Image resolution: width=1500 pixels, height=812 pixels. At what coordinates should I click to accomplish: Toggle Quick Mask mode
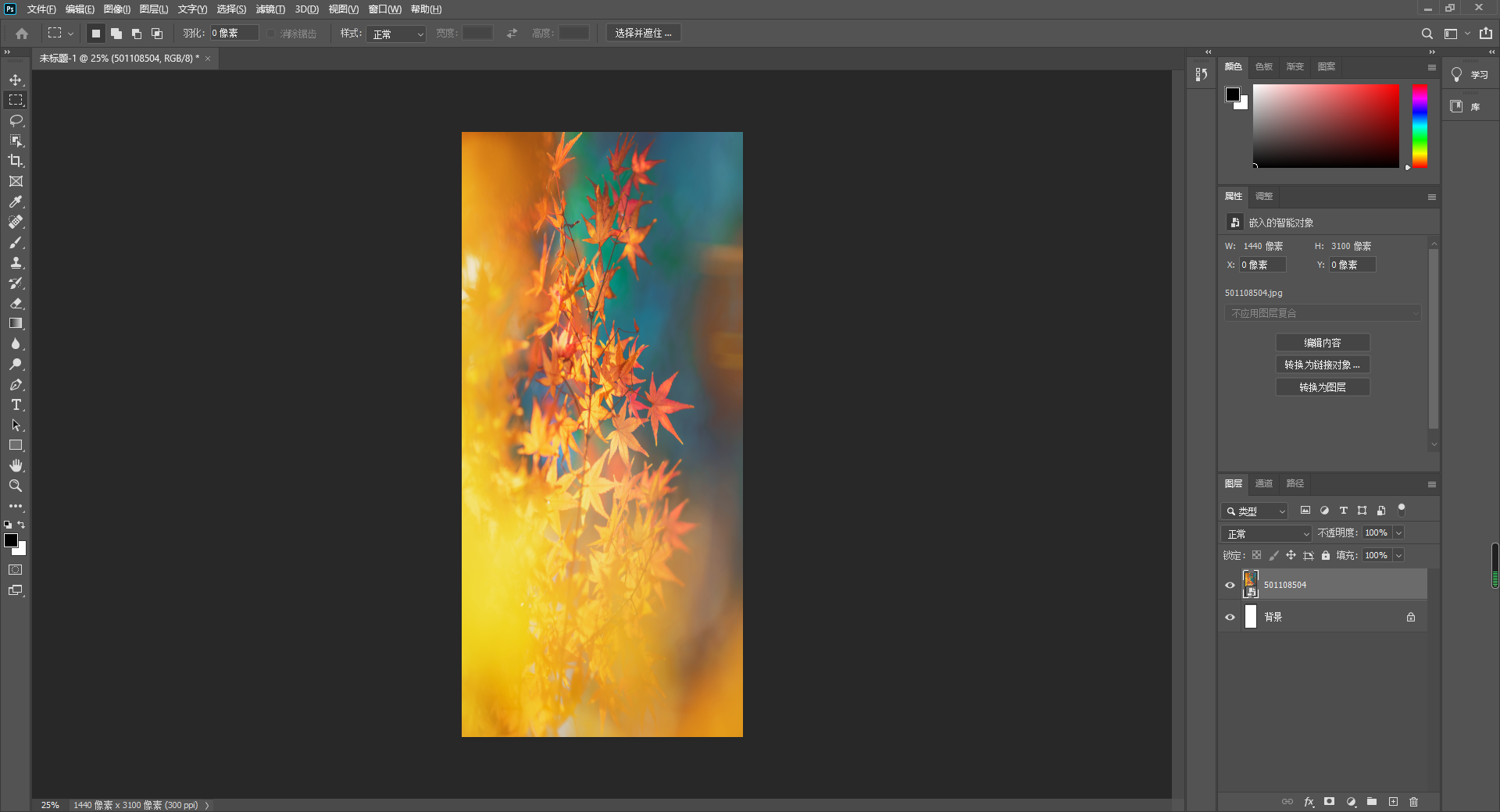pyautogui.click(x=16, y=570)
